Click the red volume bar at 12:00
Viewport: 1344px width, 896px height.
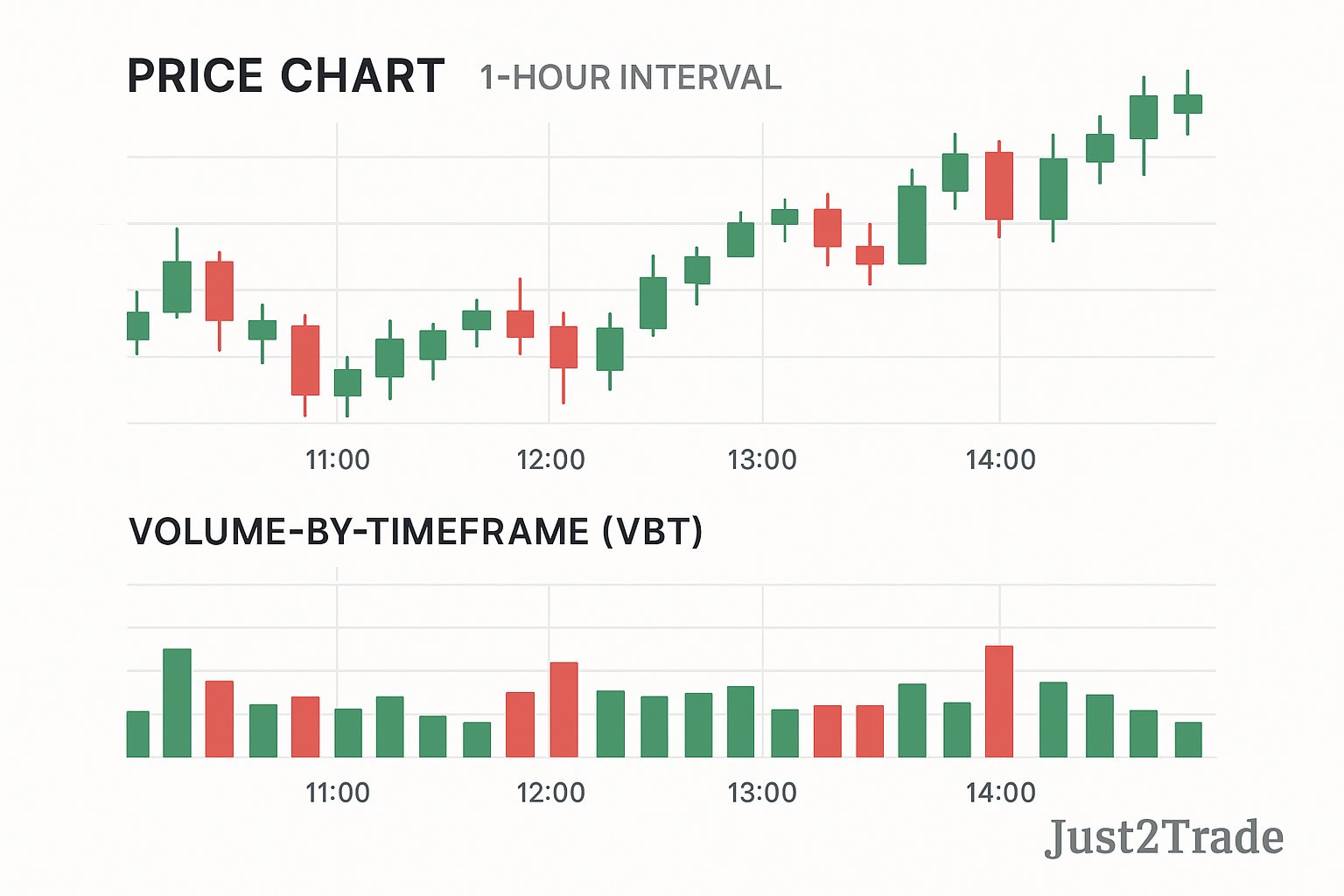563,710
